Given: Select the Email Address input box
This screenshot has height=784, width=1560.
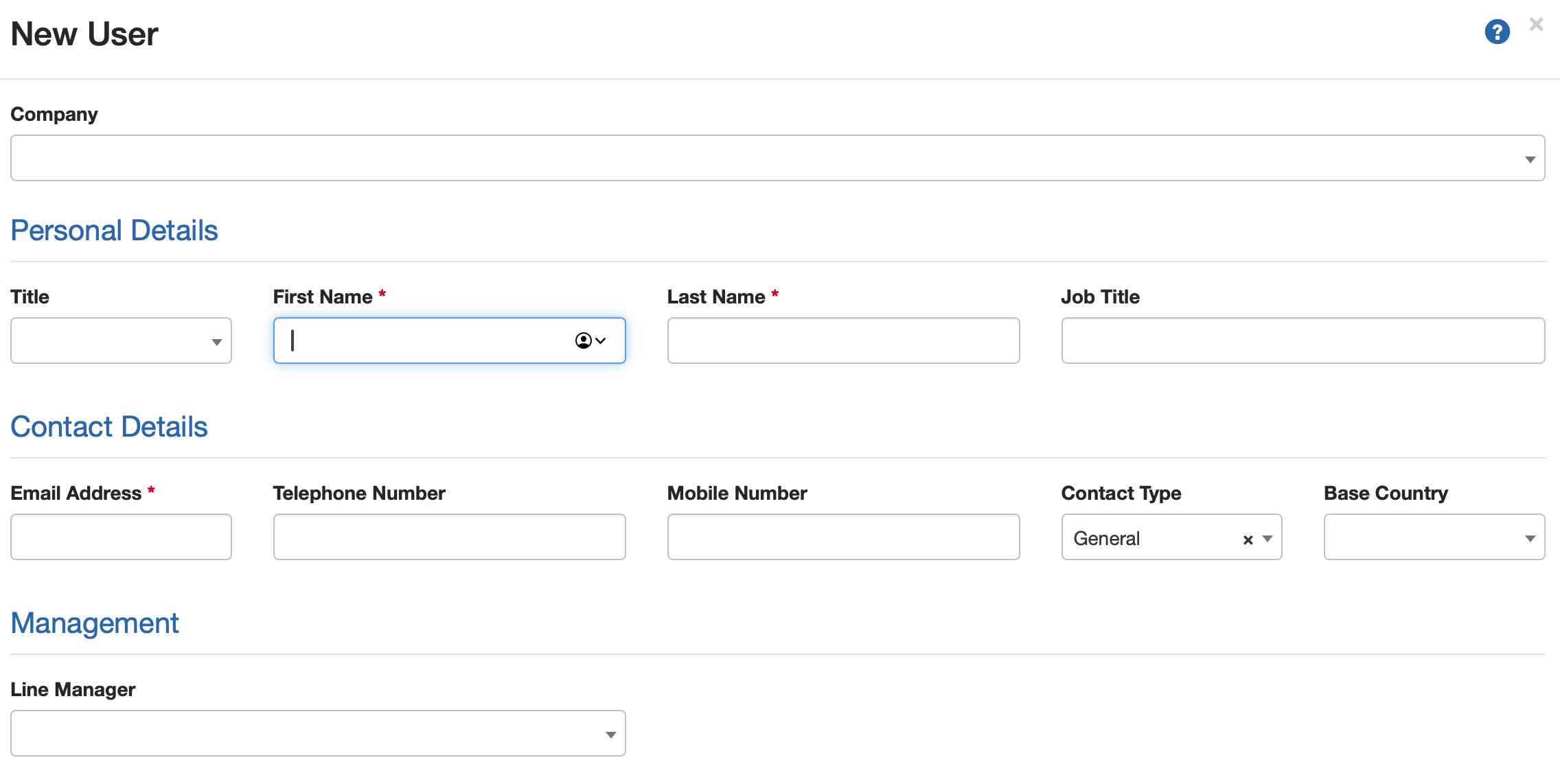Looking at the screenshot, I should tap(121, 537).
